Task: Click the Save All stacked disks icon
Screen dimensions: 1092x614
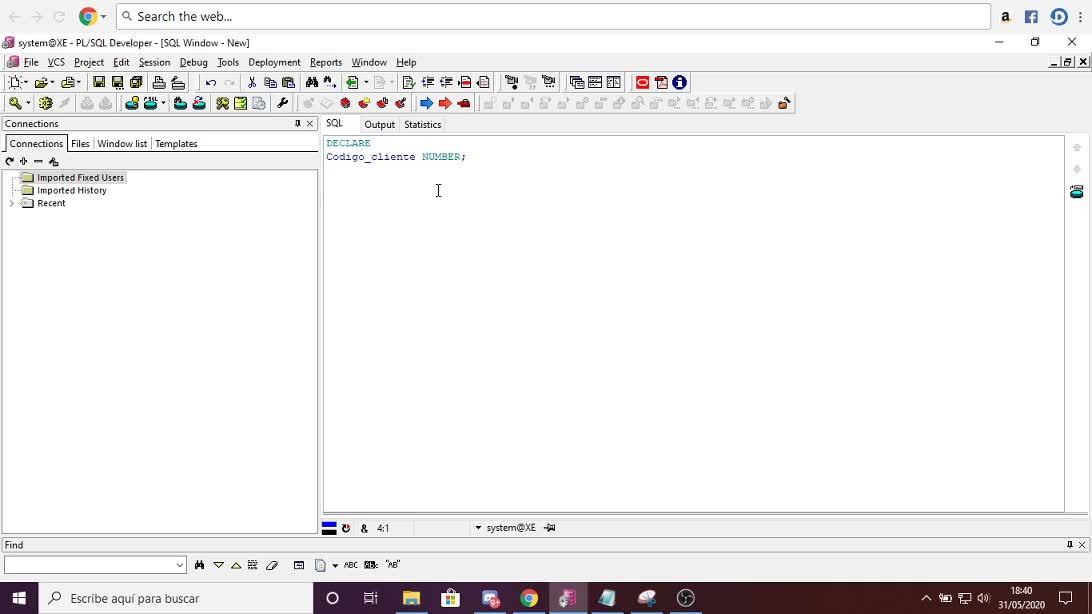Action: (x=136, y=83)
